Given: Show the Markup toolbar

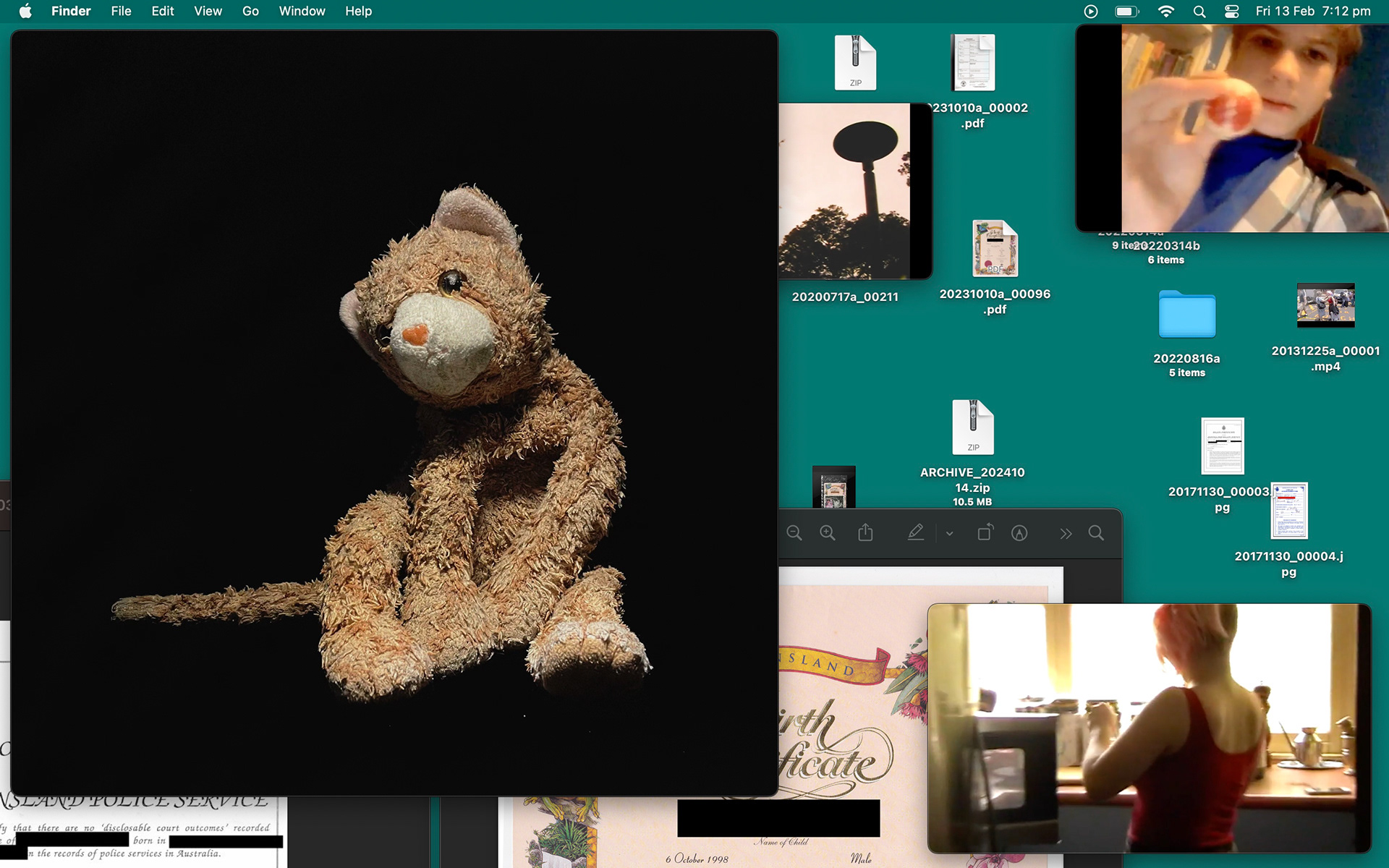Looking at the screenshot, I should click(1019, 533).
